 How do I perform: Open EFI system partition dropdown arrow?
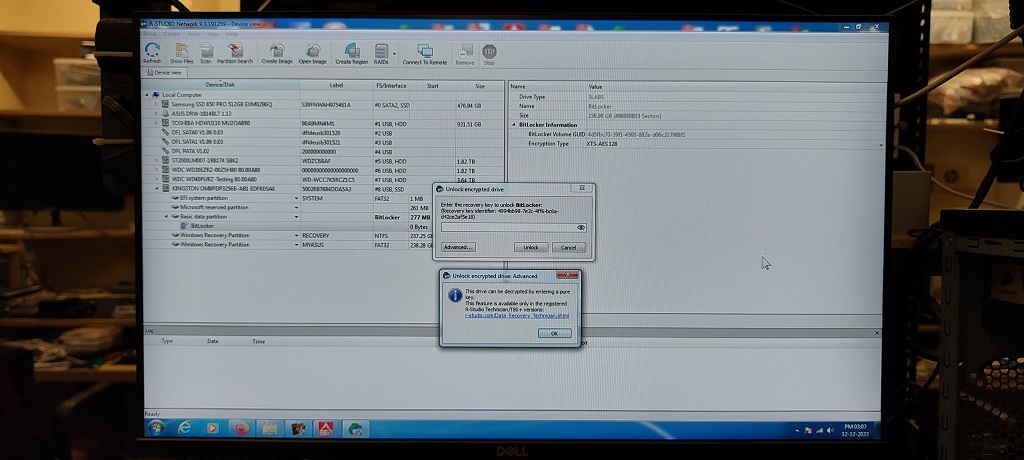tap(296, 198)
